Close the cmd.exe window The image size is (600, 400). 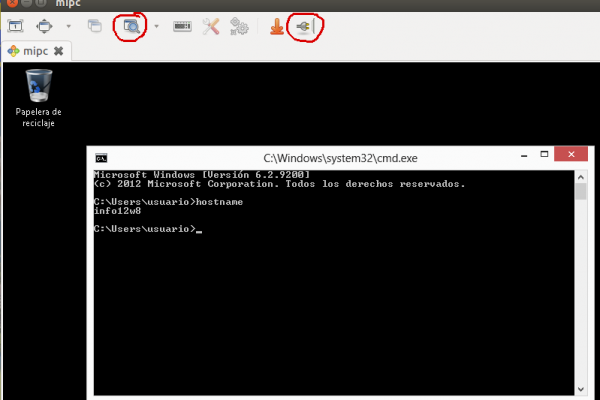coord(571,154)
